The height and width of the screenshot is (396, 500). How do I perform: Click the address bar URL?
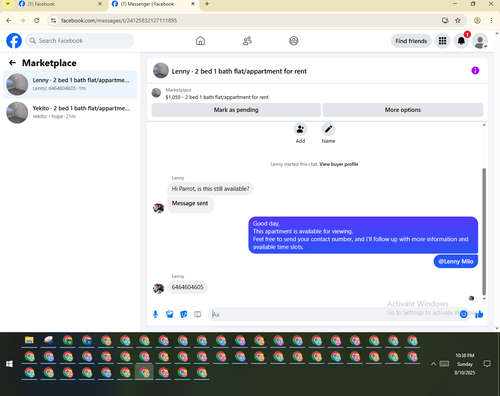(119, 21)
